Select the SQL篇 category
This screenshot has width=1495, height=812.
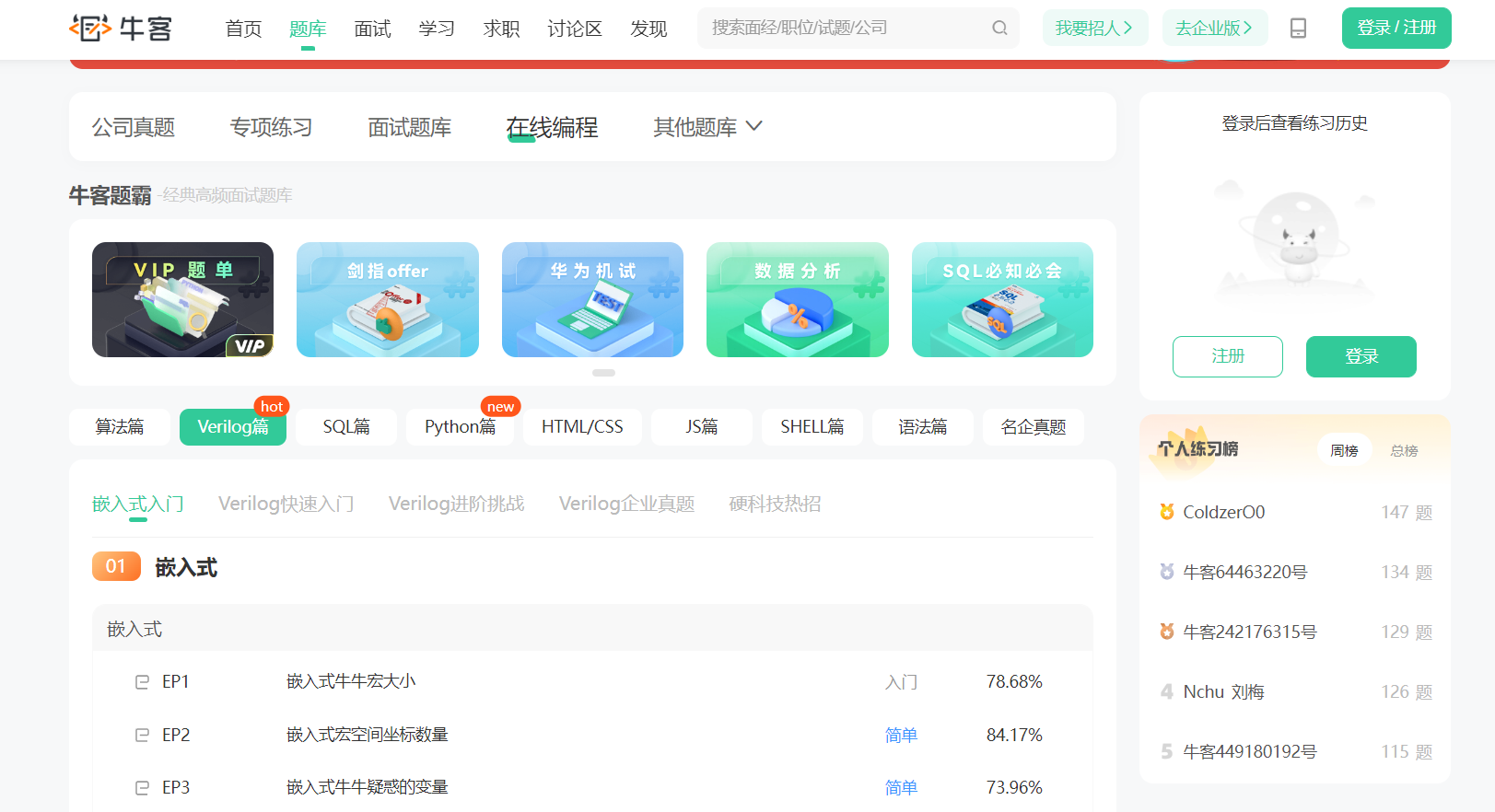coord(346,427)
